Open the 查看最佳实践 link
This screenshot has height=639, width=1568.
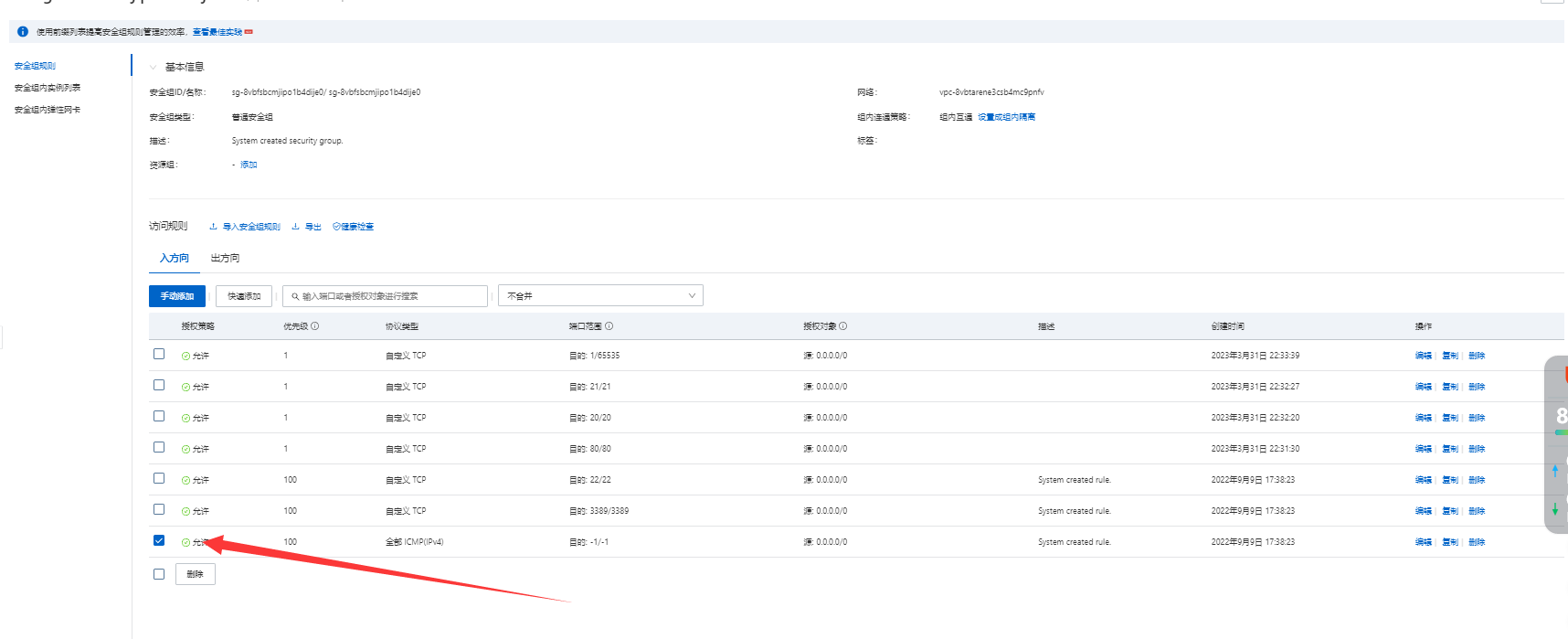pos(217,32)
